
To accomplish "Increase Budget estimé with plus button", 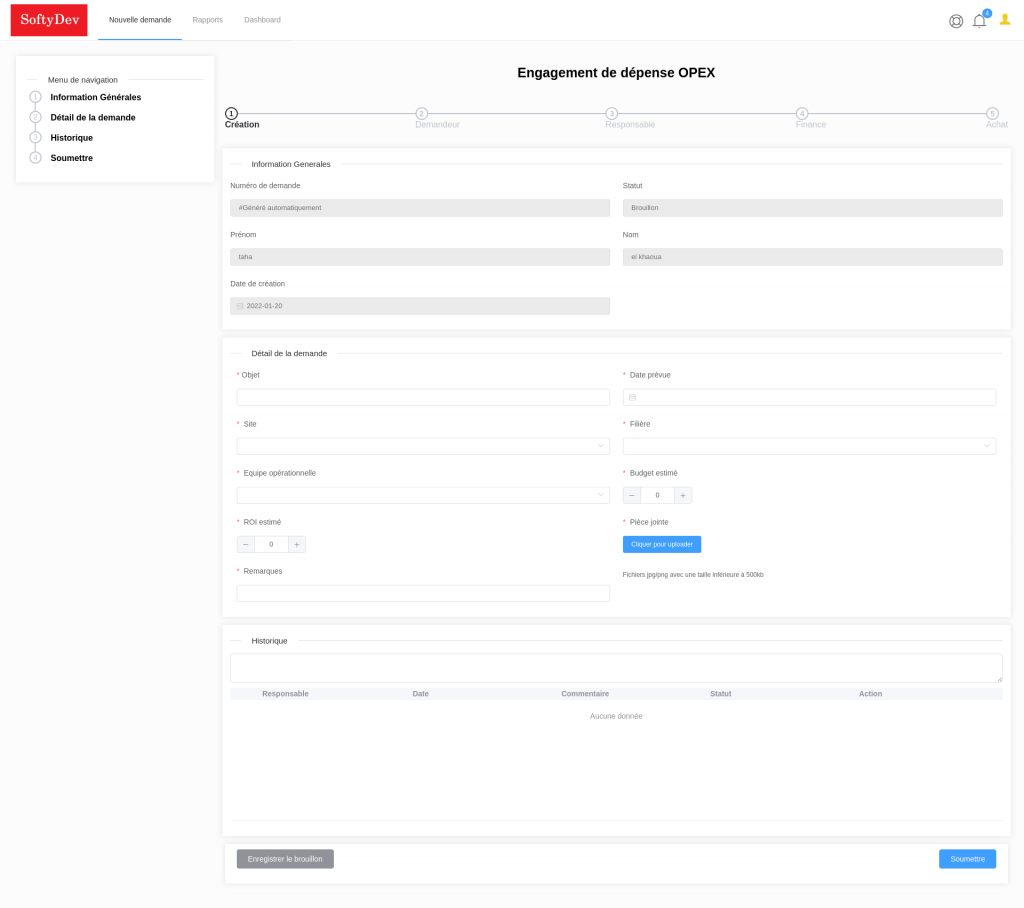I will [683, 495].
